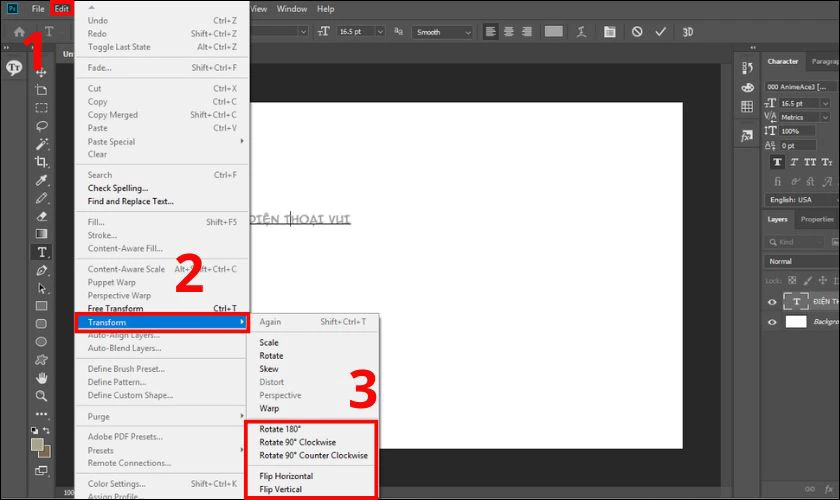840x500 pixels.
Task: Select the Pen tool
Action: (x=41, y=270)
